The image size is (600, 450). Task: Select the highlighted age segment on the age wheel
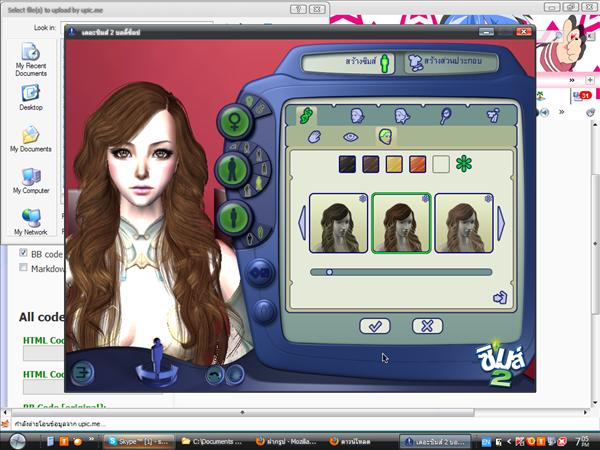click(259, 182)
